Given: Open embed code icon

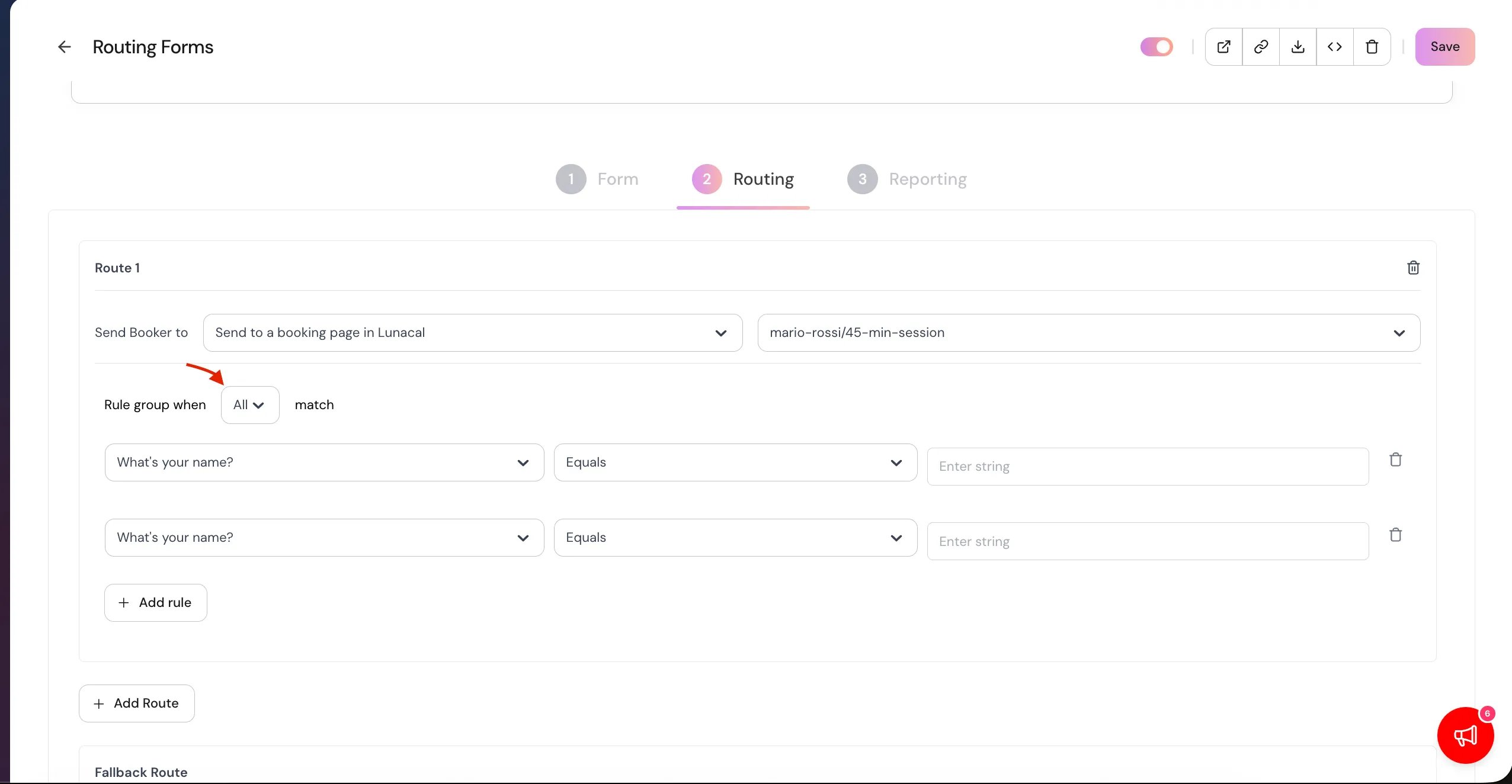Looking at the screenshot, I should point(1335,47).
